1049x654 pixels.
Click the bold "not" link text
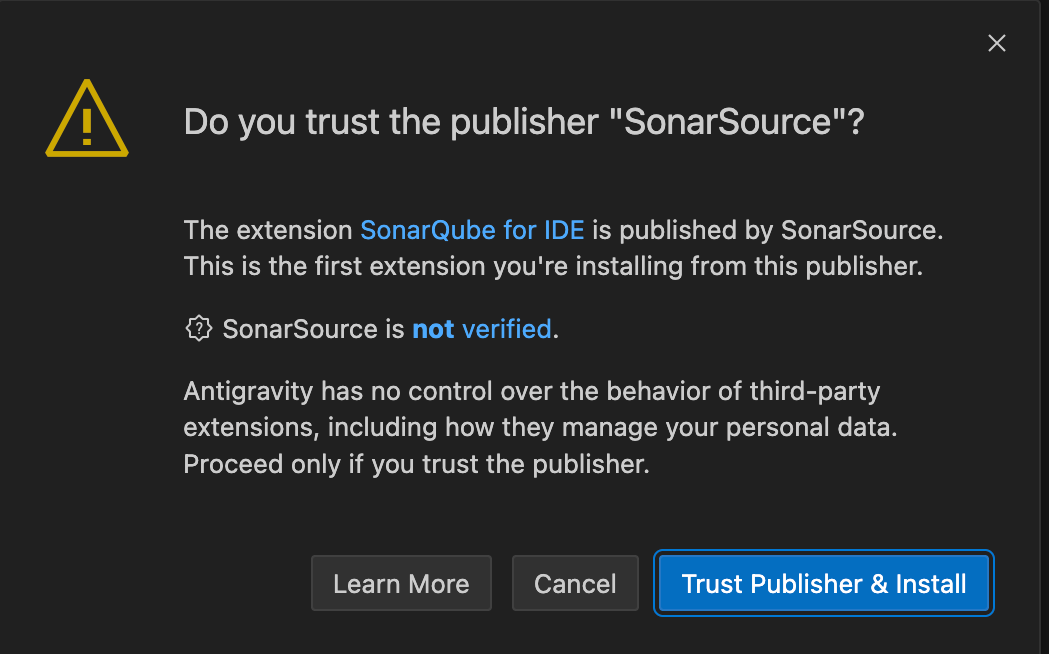pos(433,329)
